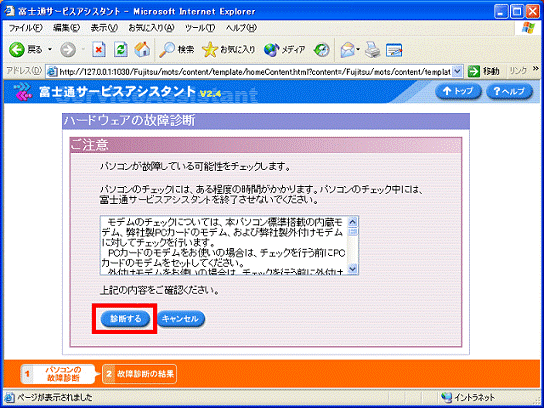Viewport: 544px width, 408px height.
Task: Open the ツール(T) menu
Action: (x=200, y=28)
